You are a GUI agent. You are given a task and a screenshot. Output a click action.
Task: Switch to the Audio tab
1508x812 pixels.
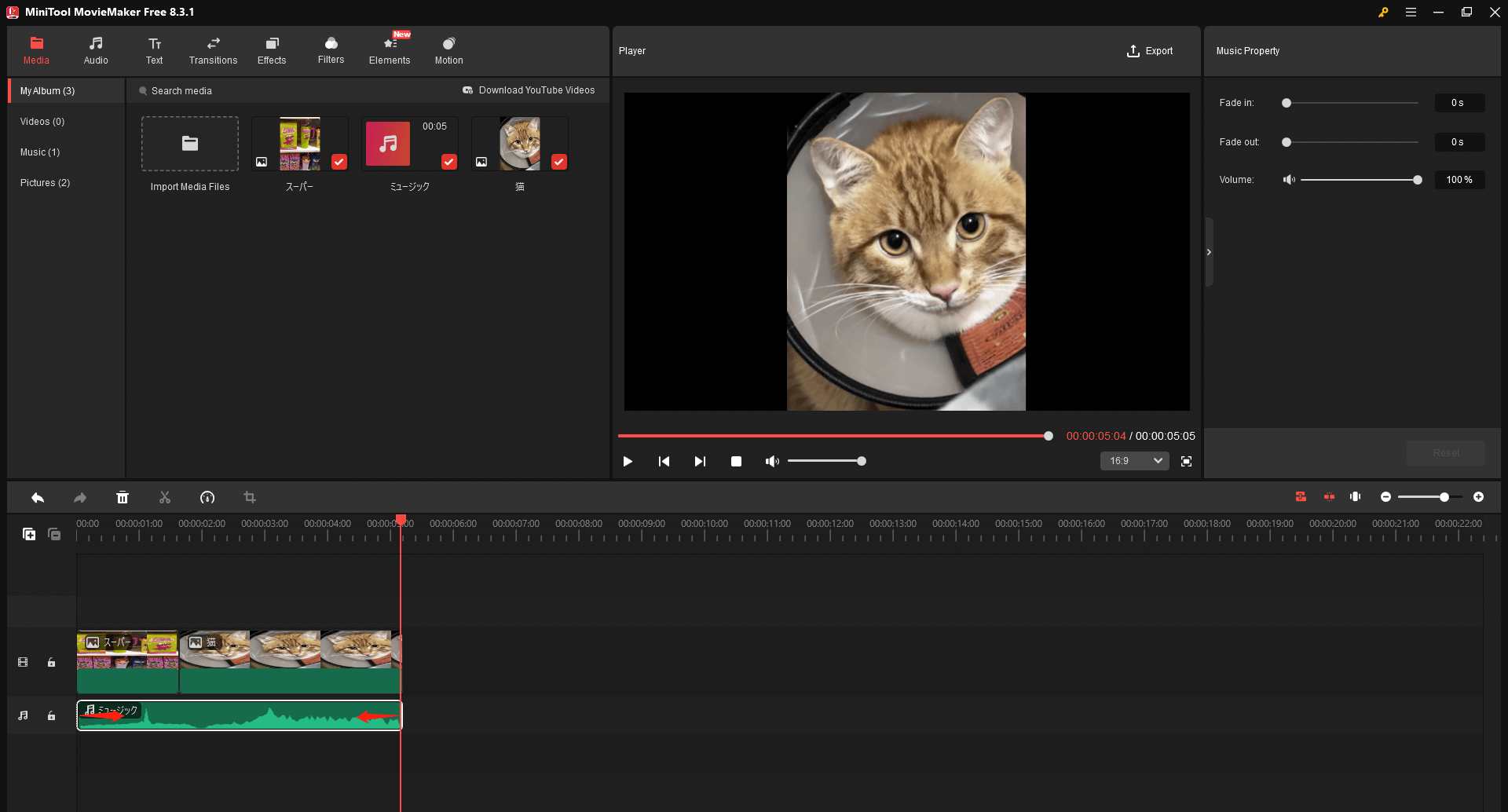click(95, 49)
